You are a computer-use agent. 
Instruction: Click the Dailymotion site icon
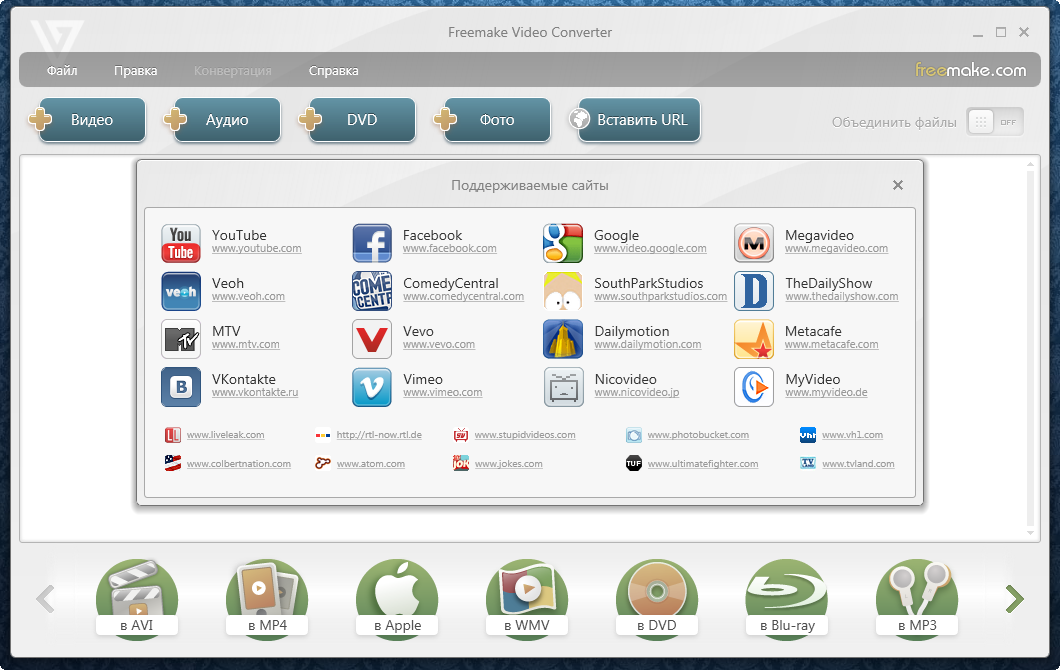click(x=563, y=340)
